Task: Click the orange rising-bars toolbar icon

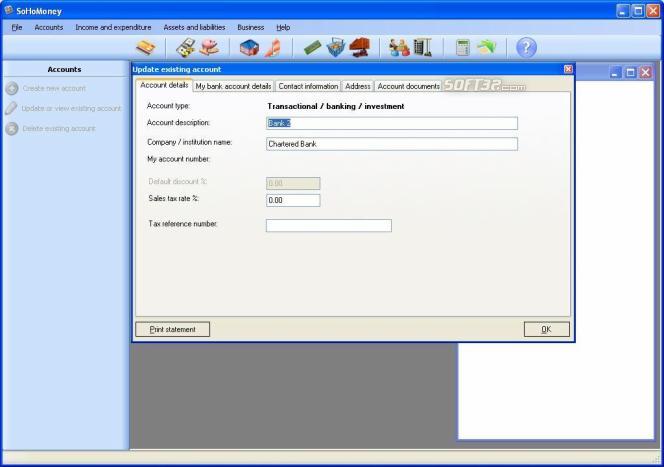Action: (273, 47)
